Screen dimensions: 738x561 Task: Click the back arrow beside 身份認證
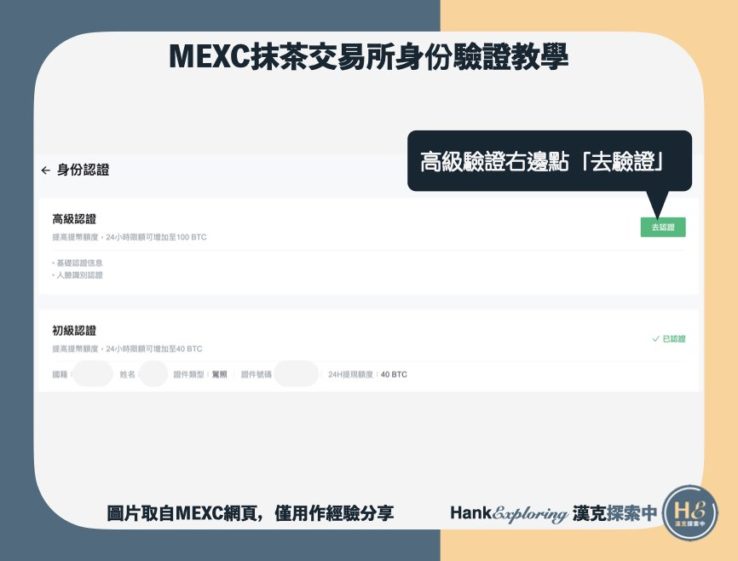coord(46,170)
